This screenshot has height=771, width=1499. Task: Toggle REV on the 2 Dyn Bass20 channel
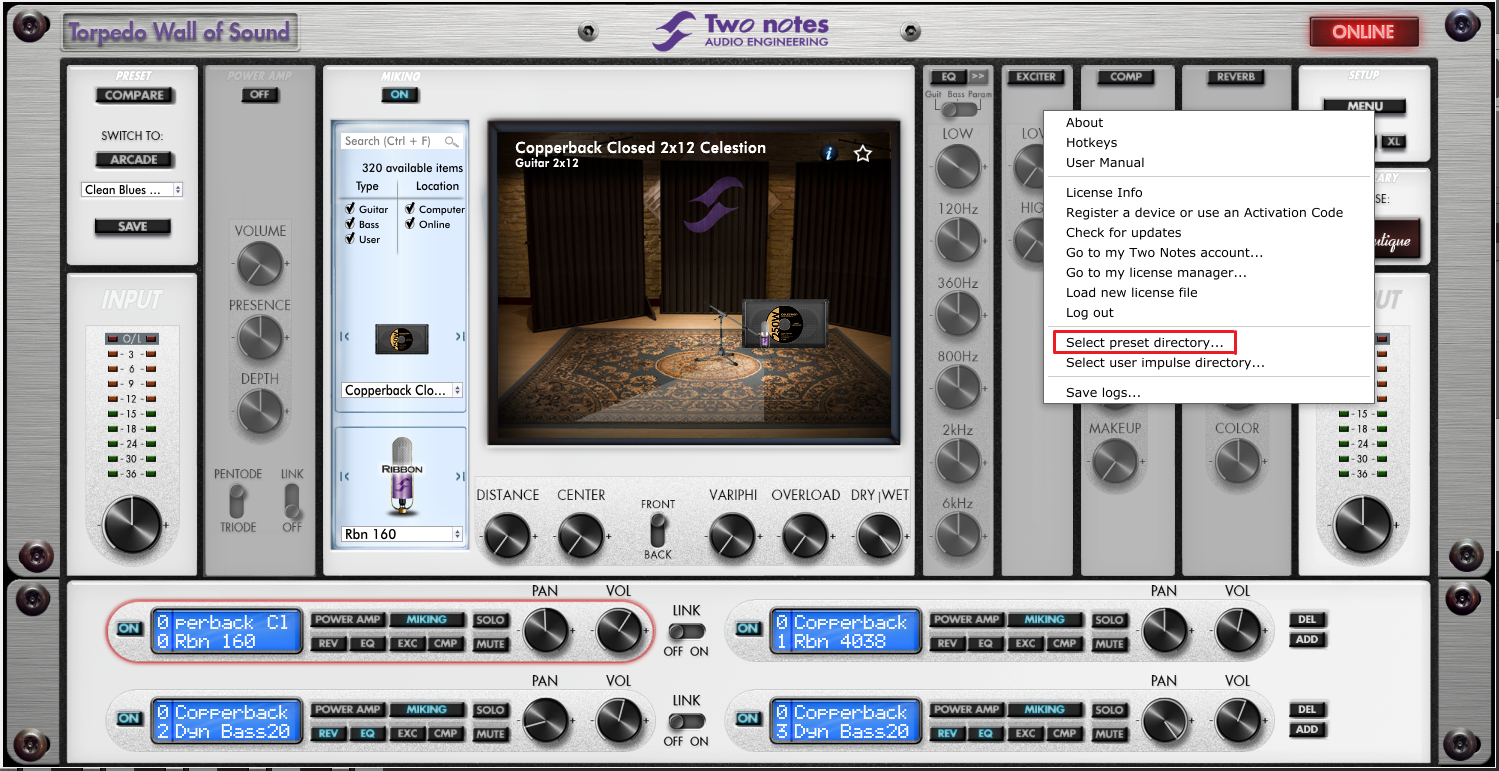[x=328, y=734]
